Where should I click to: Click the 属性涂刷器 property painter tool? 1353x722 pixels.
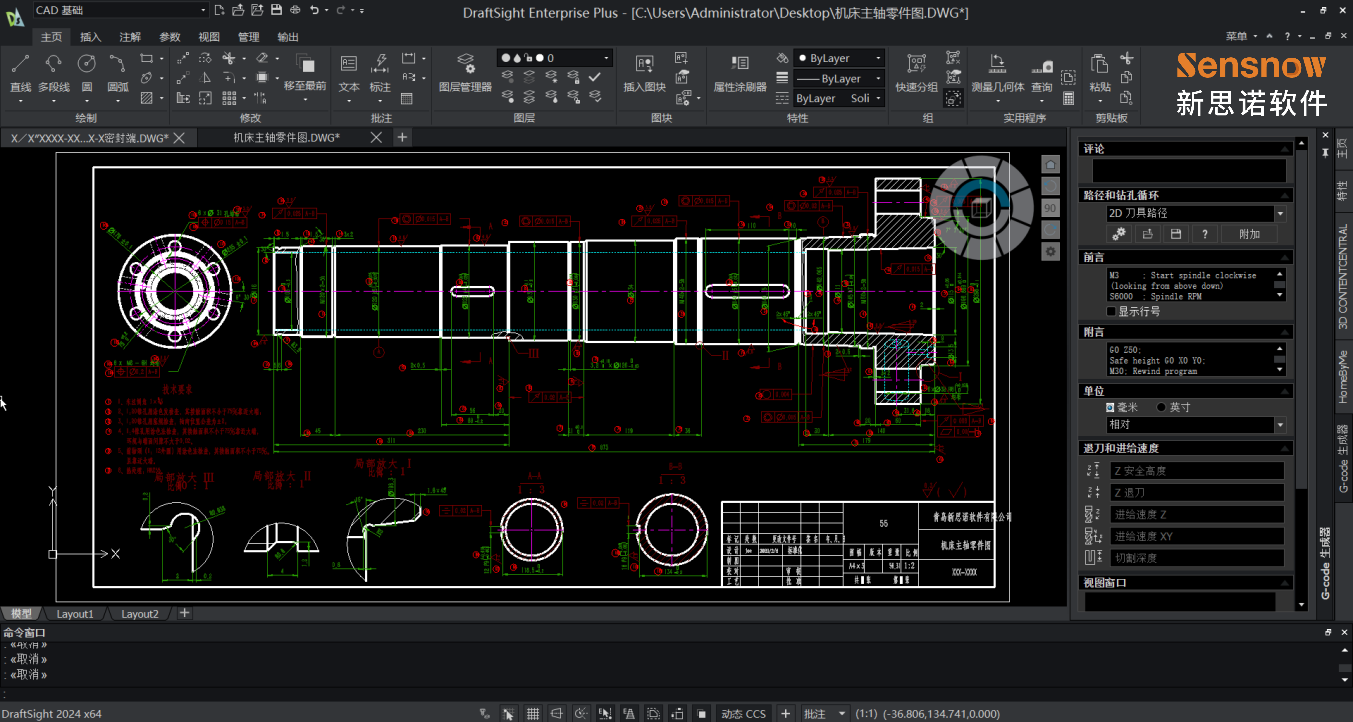click(x=740, y=72)
